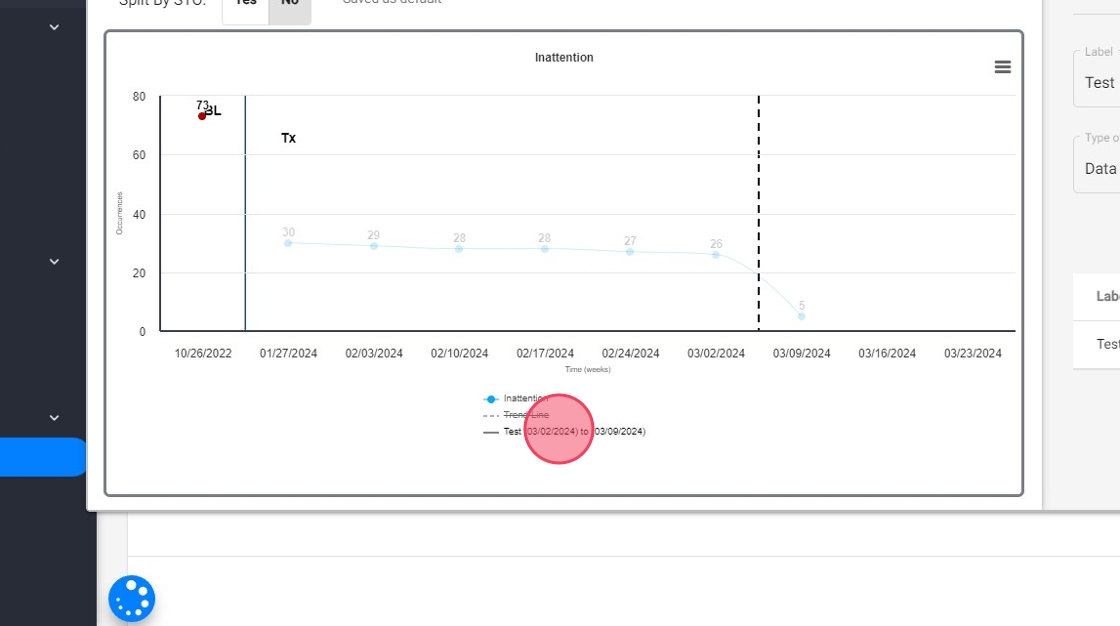
Task: Expand the middle sidebar chevron
Action: point(54,262)
